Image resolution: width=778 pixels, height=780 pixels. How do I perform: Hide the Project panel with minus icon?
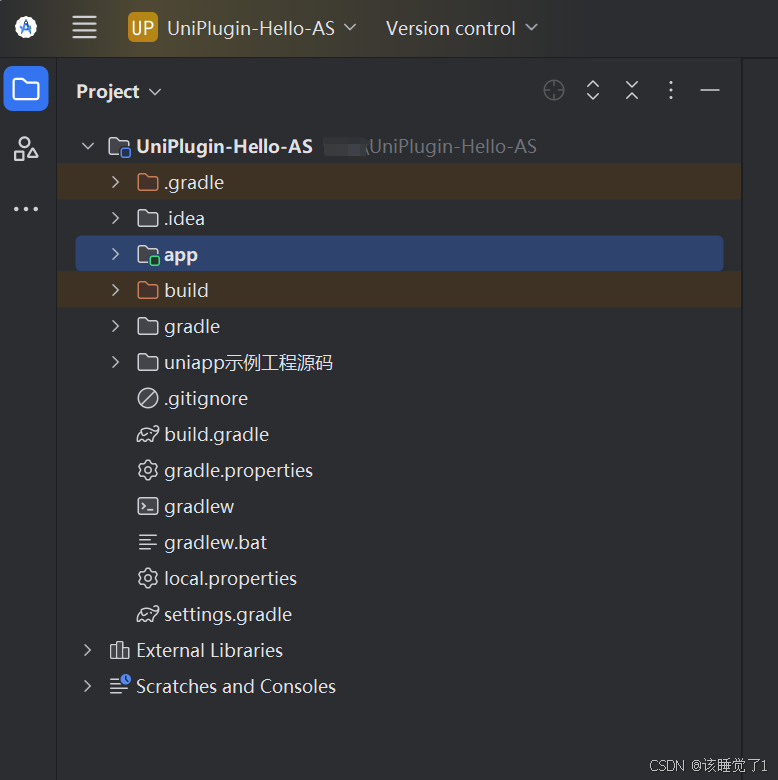coord(709,90)
